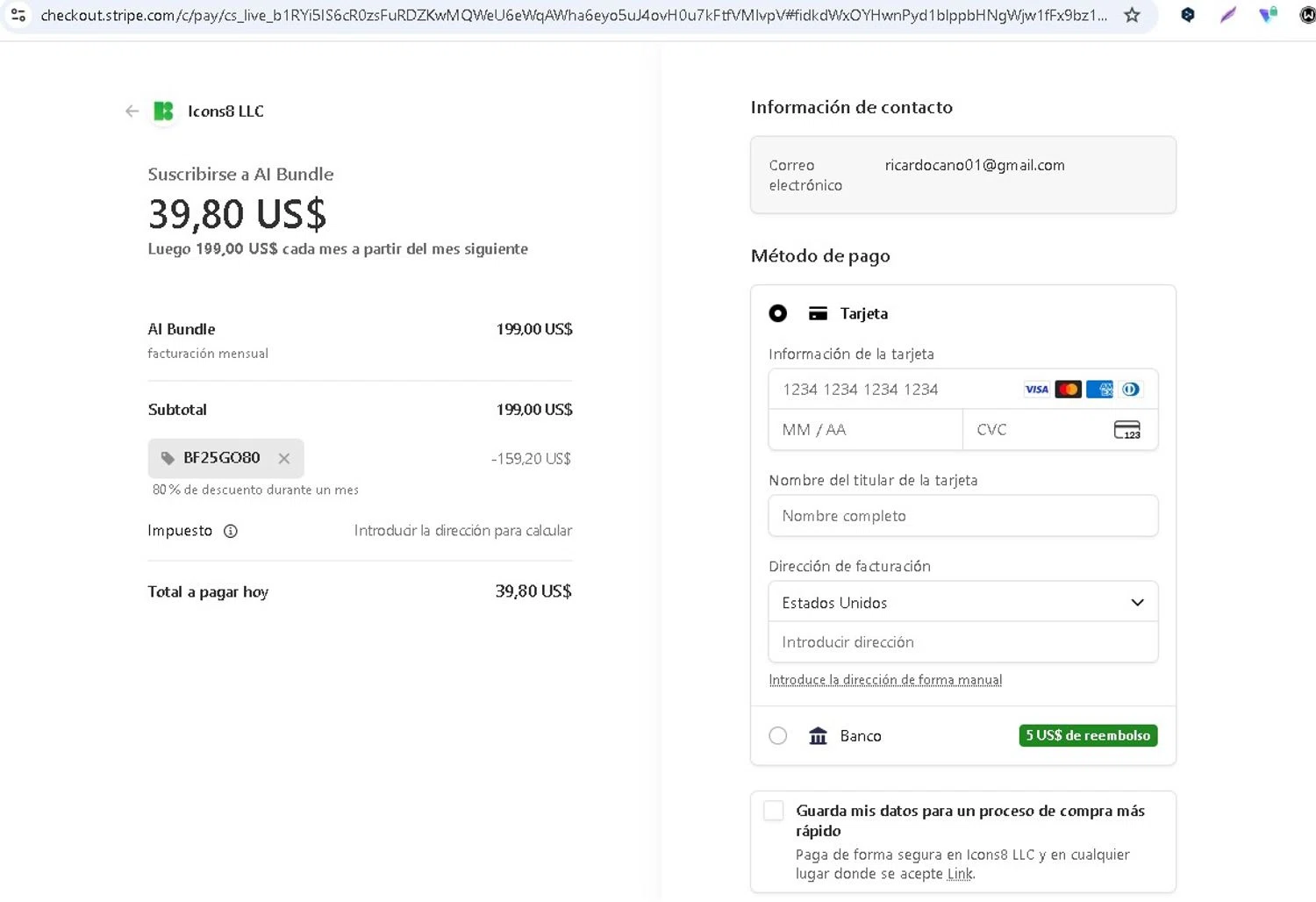Click the Introducir dirección address field

coord(962,642)
